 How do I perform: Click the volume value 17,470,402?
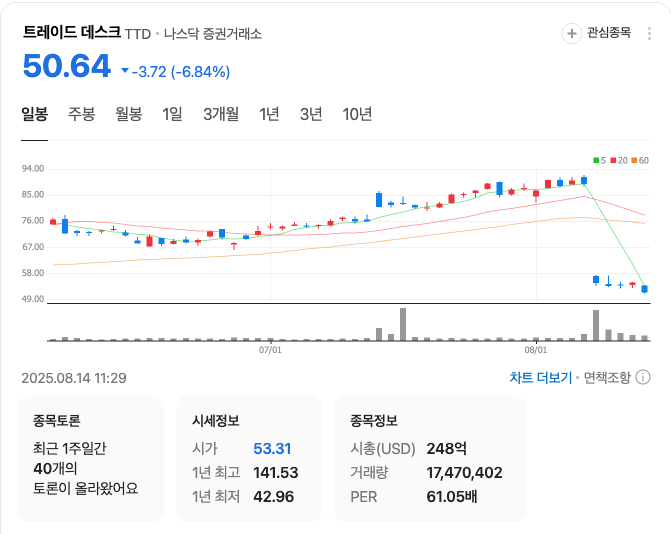click(464, 472)
